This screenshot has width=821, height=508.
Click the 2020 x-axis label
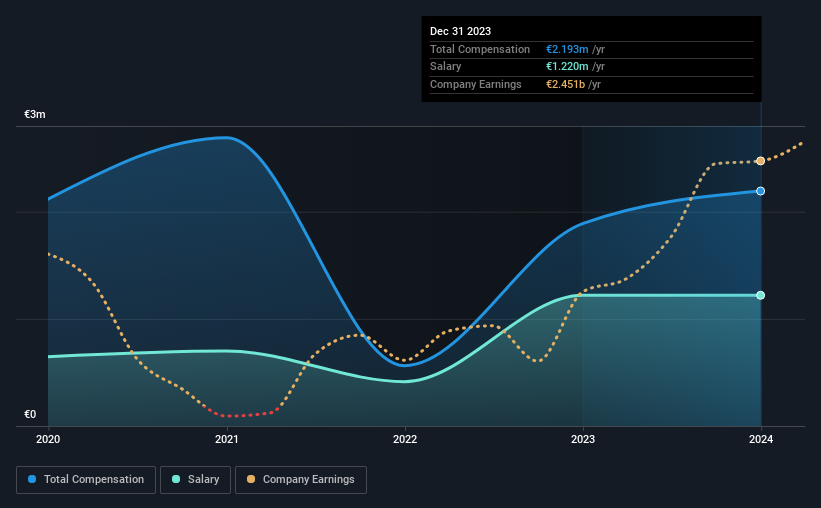[x=48, y=439]
